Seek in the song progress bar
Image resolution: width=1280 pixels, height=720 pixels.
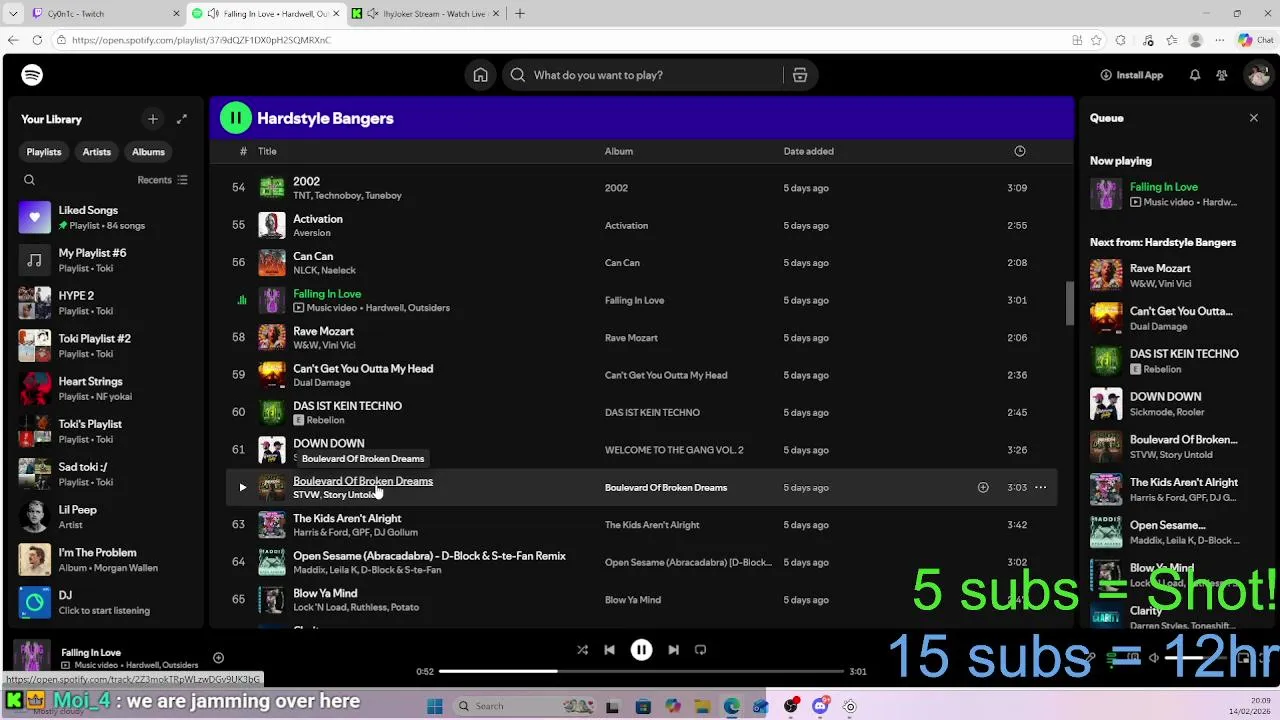pyautogui.click(x=641, y=671)
